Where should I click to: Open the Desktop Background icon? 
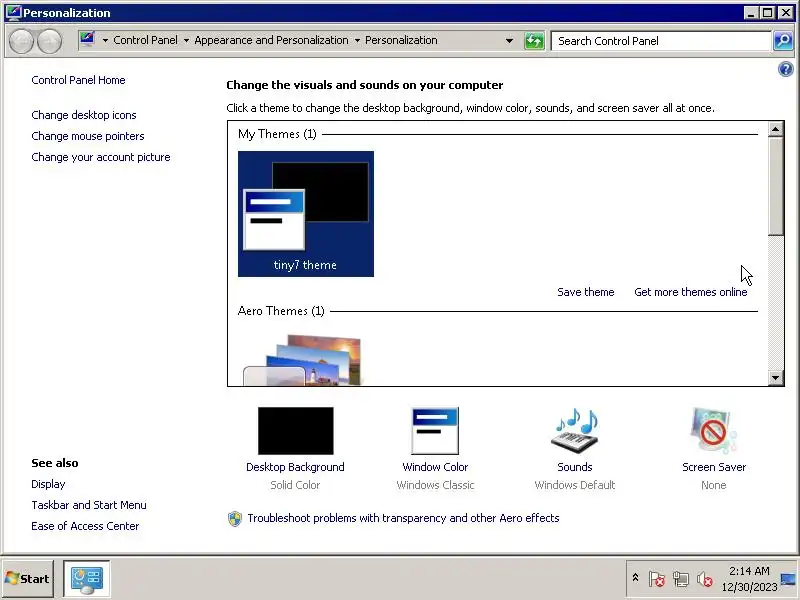pyautogui.click(x=295, y=431)
